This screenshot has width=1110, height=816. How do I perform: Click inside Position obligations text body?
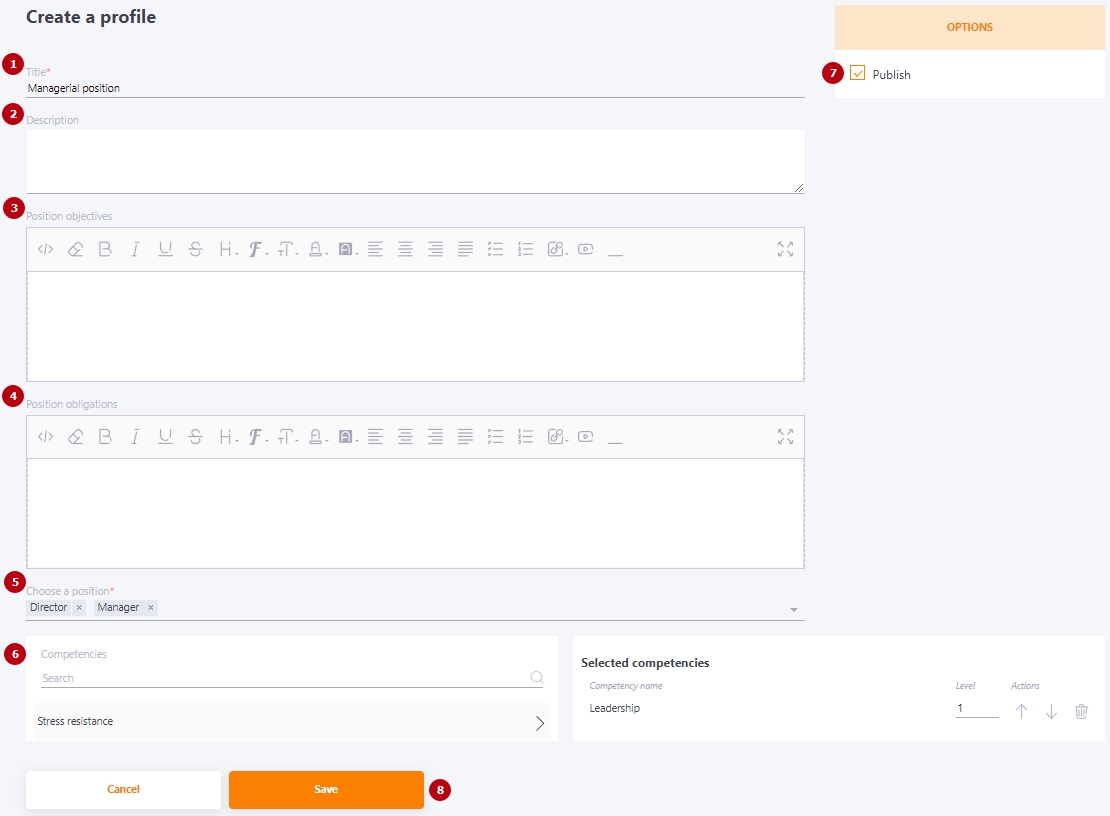click(x=416, y=513)
